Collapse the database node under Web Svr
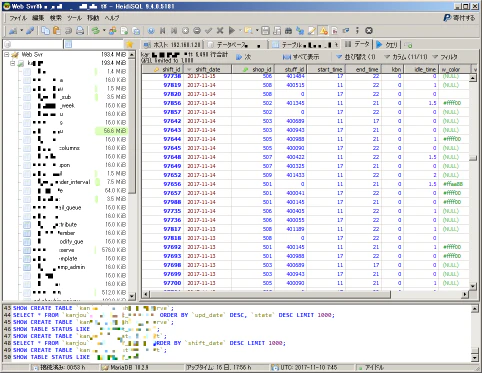This screenshot has width=482, height=373. pyautogui.click(x=13, y=63)
